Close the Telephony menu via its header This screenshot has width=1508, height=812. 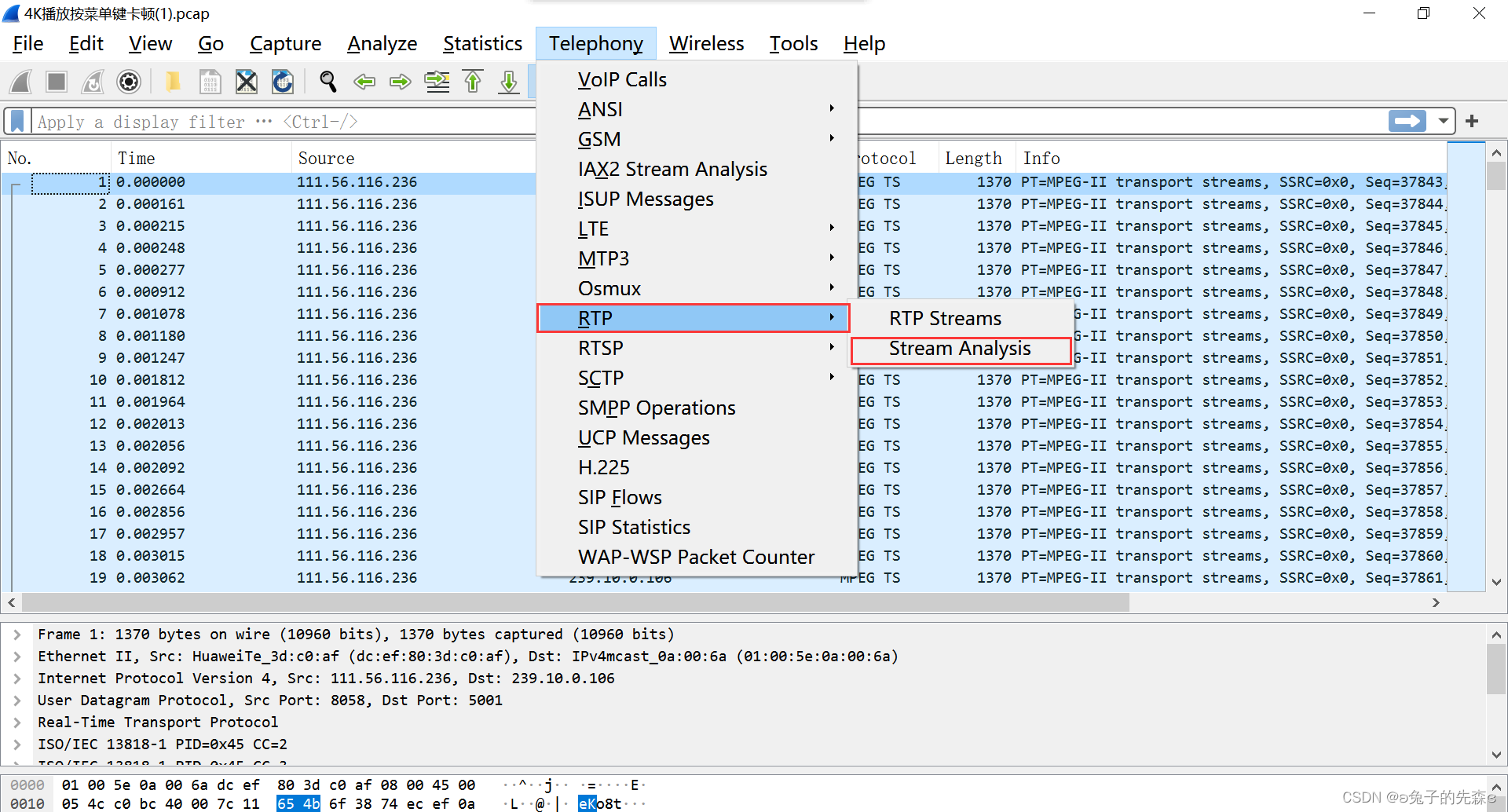[595, 44]
